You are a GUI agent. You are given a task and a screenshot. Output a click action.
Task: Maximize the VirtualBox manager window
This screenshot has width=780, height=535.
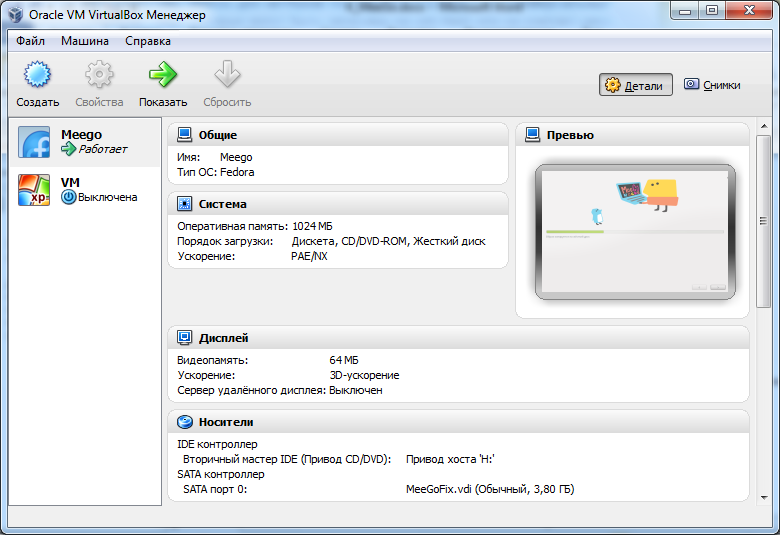tap(712, 10)
